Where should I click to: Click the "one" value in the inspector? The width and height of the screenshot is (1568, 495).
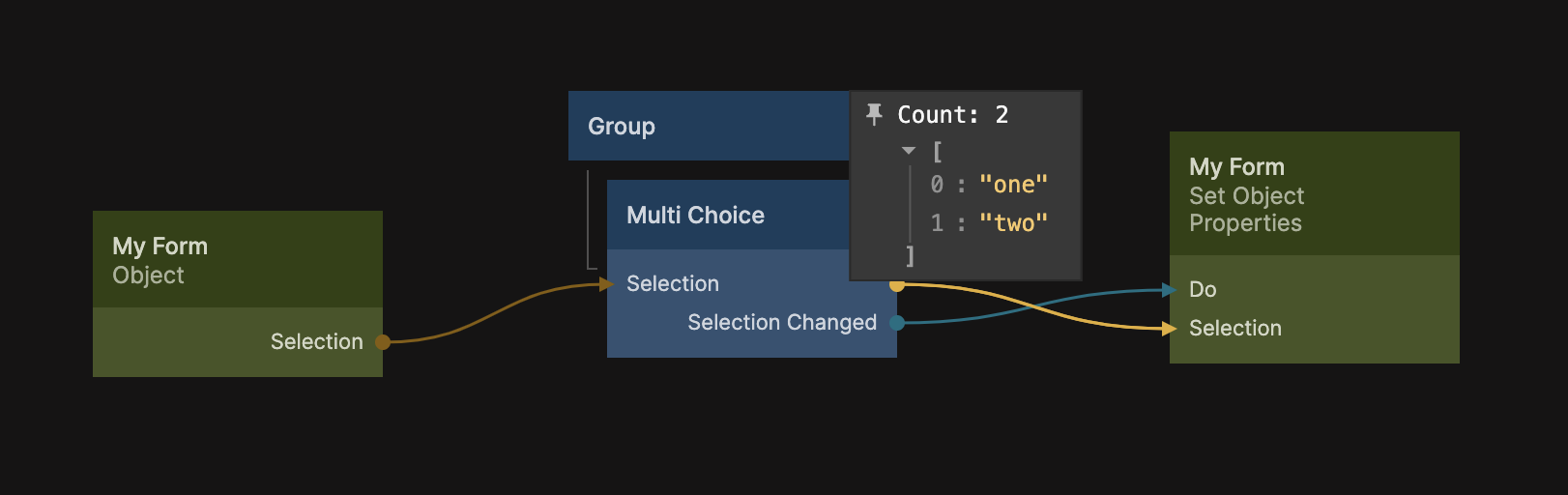(1013, 185)
